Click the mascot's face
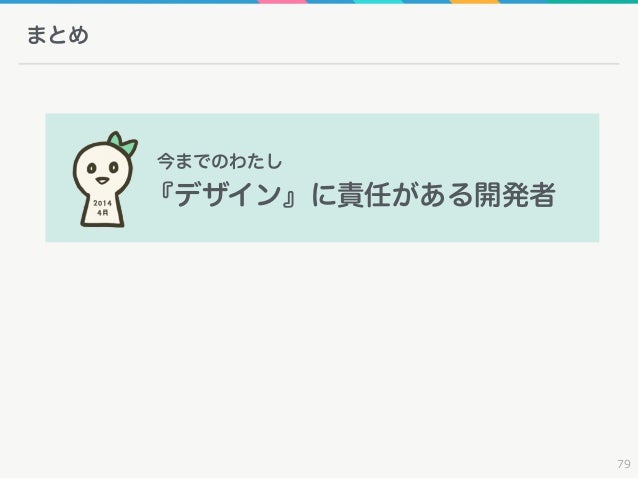Image resolution: width=638 pixels, height=479 pixels. coord(102,169)
